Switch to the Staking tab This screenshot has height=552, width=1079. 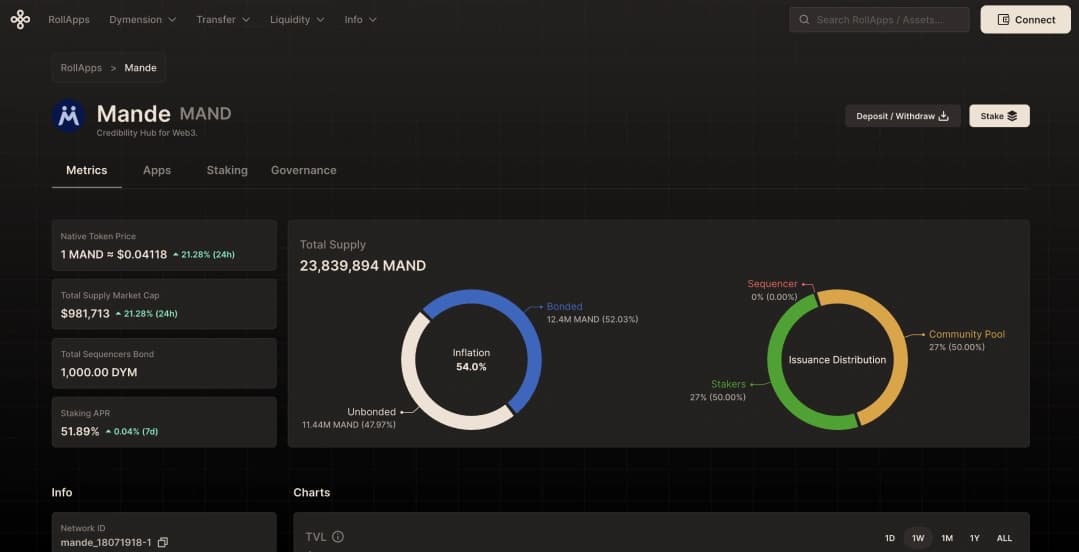[227, 170]
